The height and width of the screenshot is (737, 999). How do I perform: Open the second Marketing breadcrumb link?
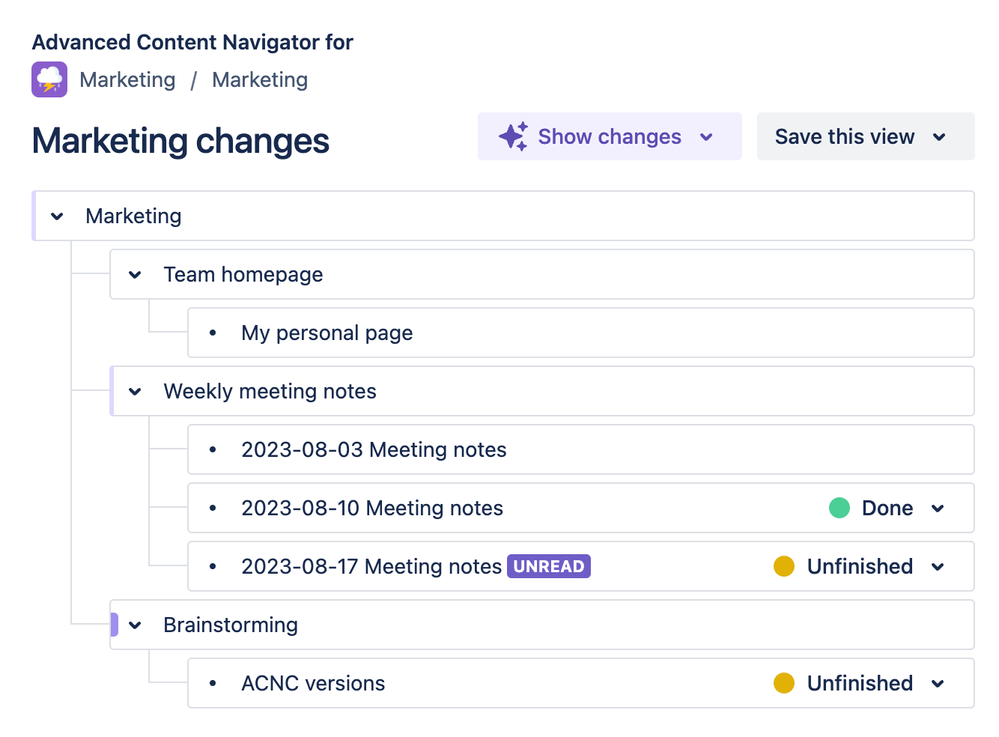(259, 79)
